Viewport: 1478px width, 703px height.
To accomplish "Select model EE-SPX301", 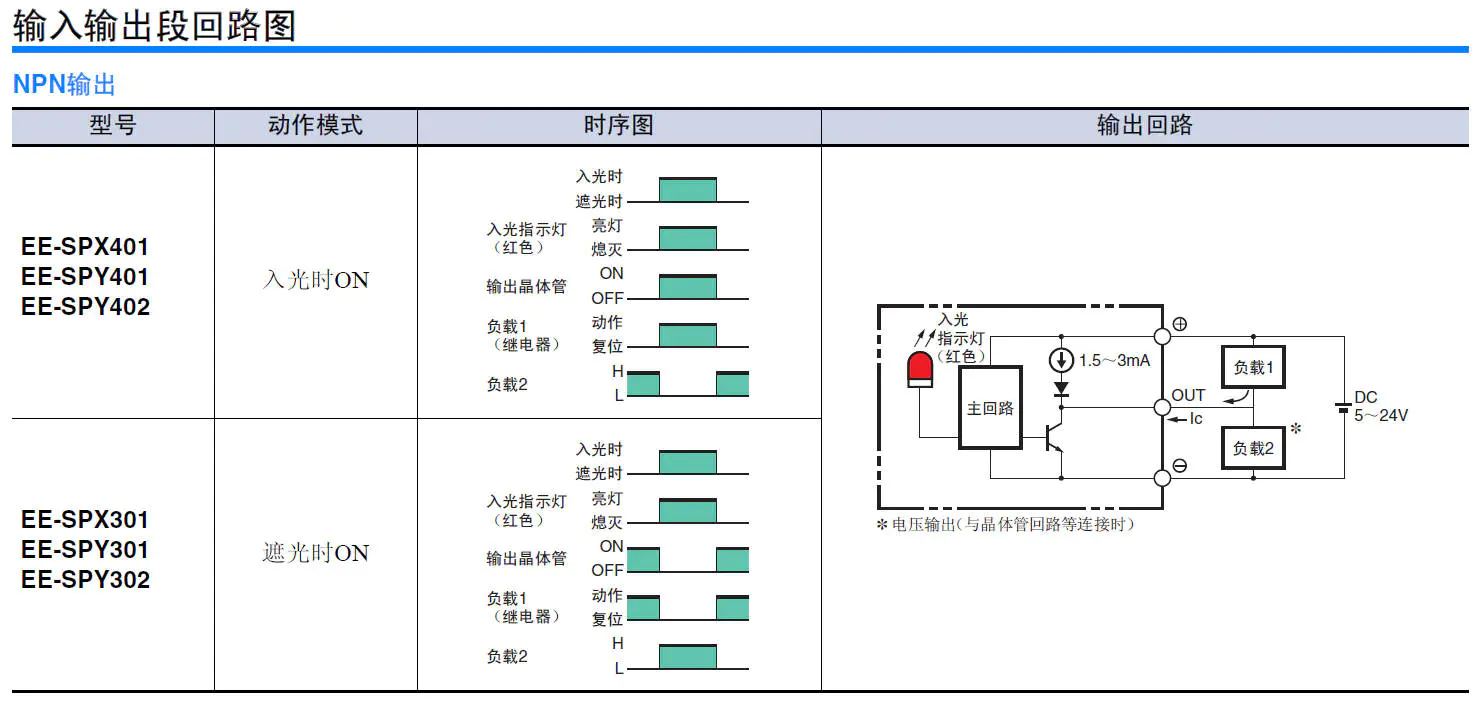I will [85, 520].
